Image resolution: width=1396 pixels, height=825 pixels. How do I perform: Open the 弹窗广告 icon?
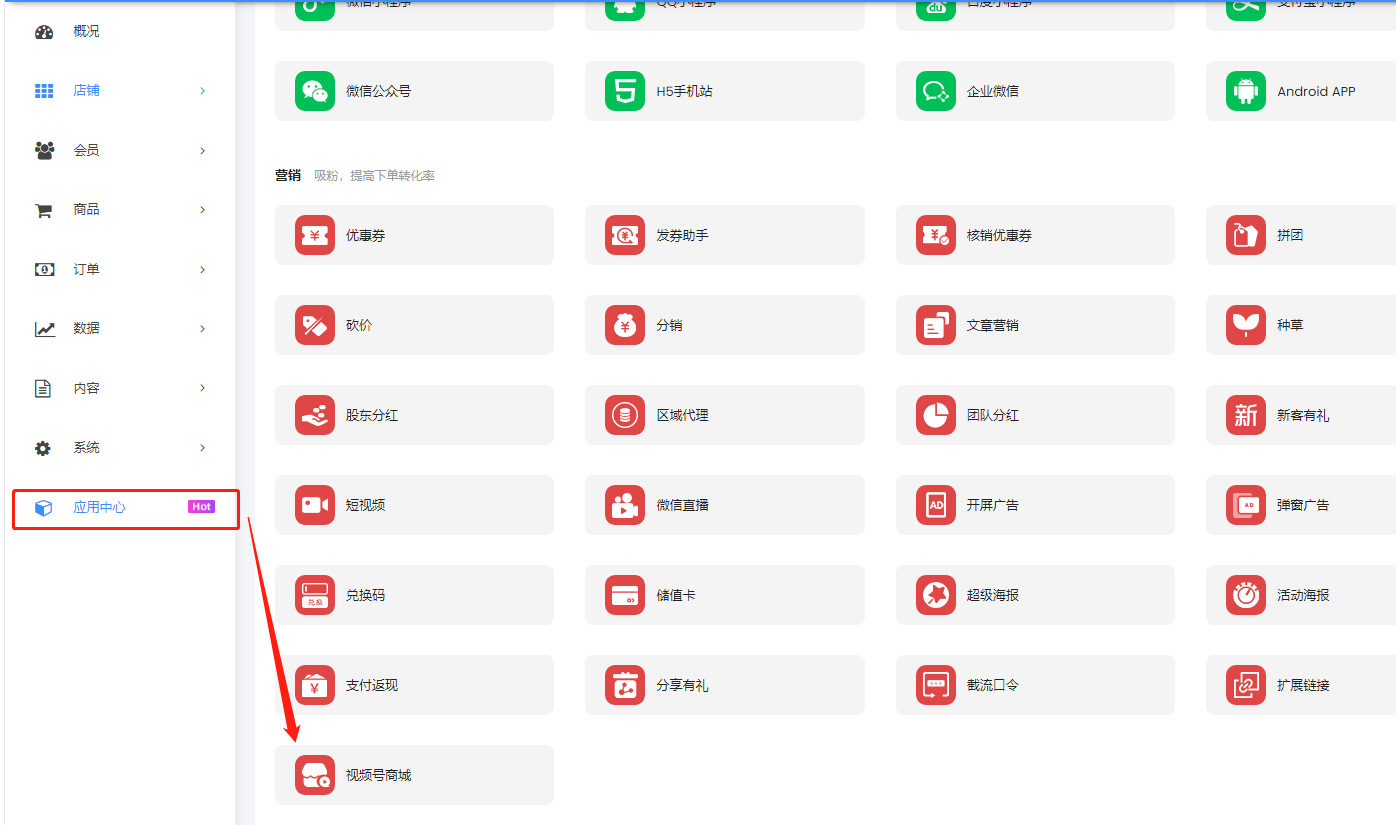1246,505
